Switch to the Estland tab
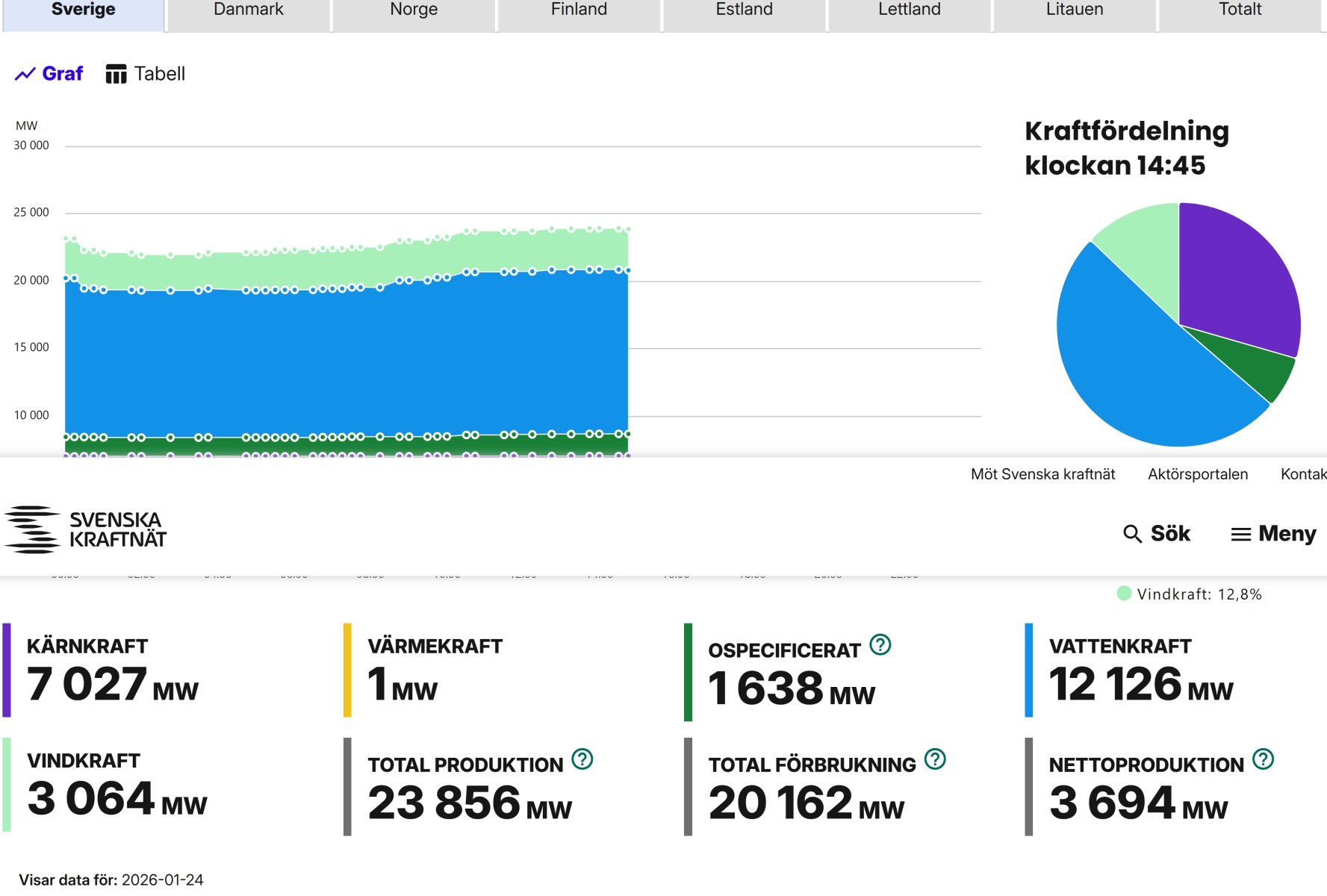This screenshot has width=1327, height=896. 744,10
